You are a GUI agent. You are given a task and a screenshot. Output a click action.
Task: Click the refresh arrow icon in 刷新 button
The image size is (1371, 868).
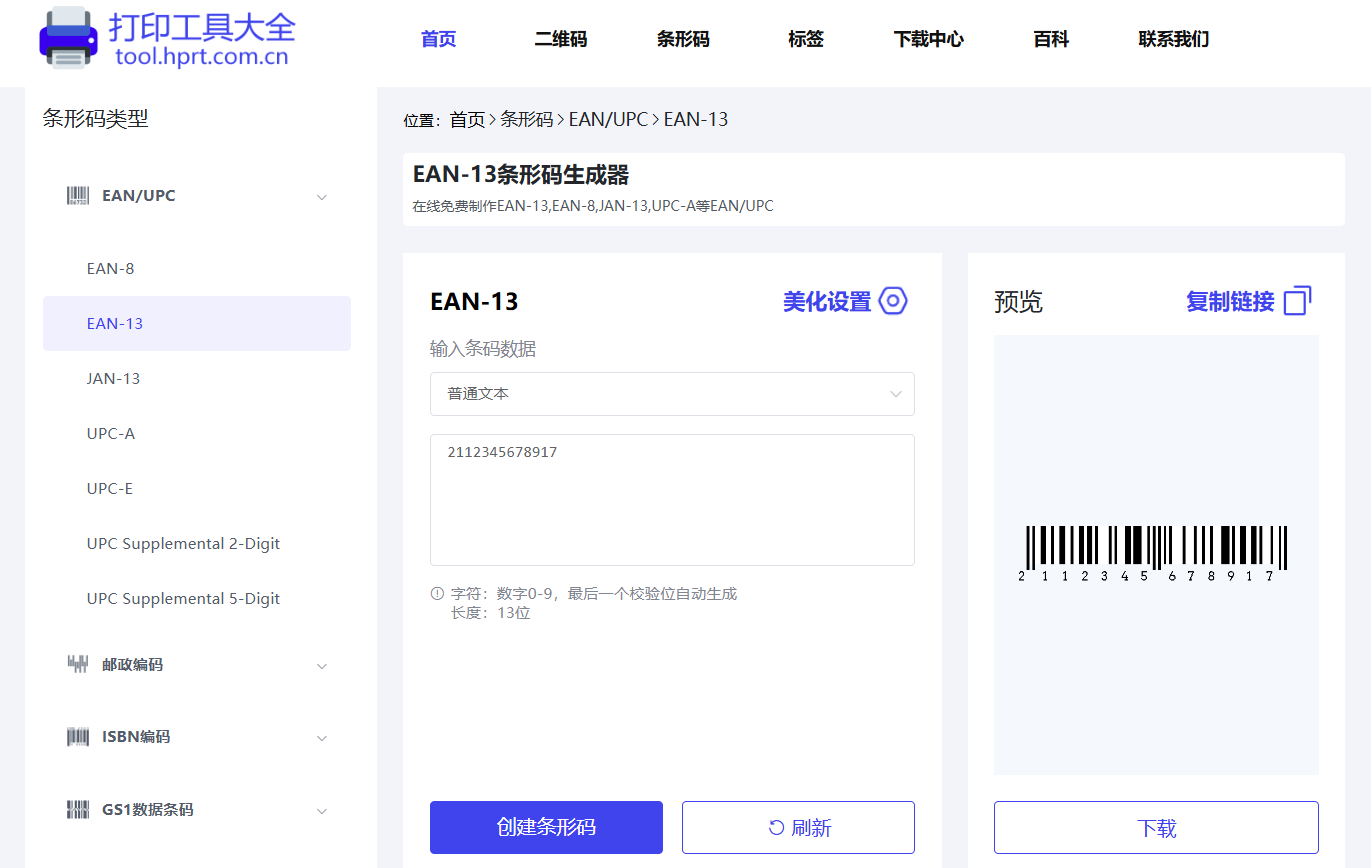tap(776, 827)
